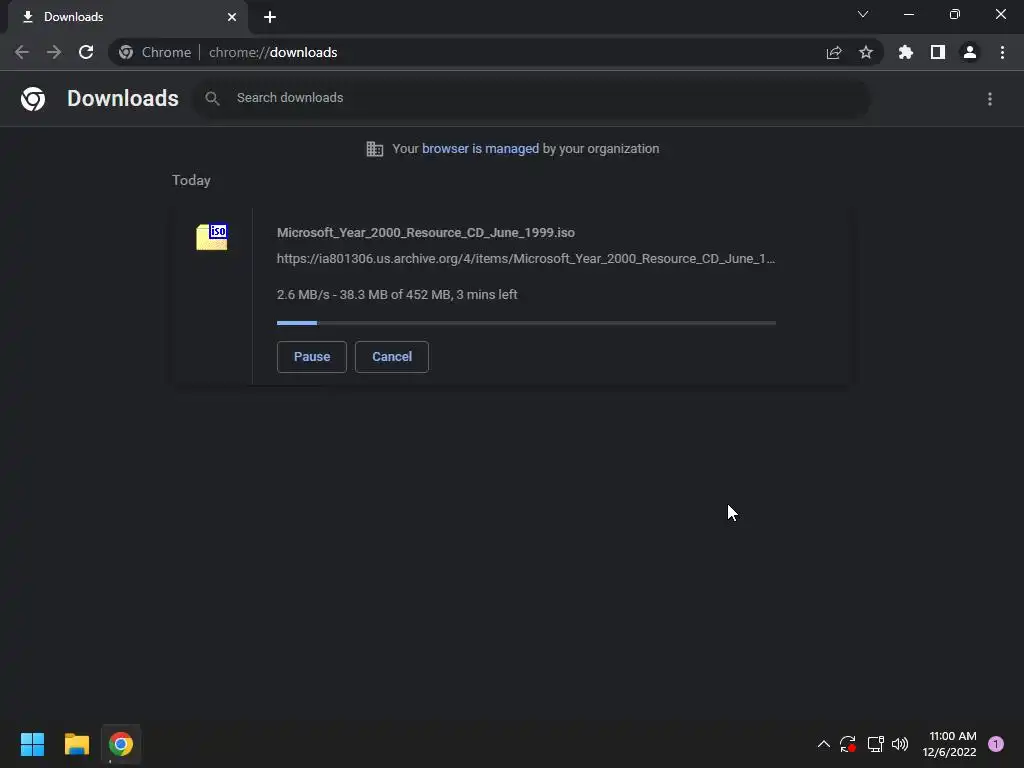
Task: Open the Chrome three-dot menu
Action: (1002, 52)
